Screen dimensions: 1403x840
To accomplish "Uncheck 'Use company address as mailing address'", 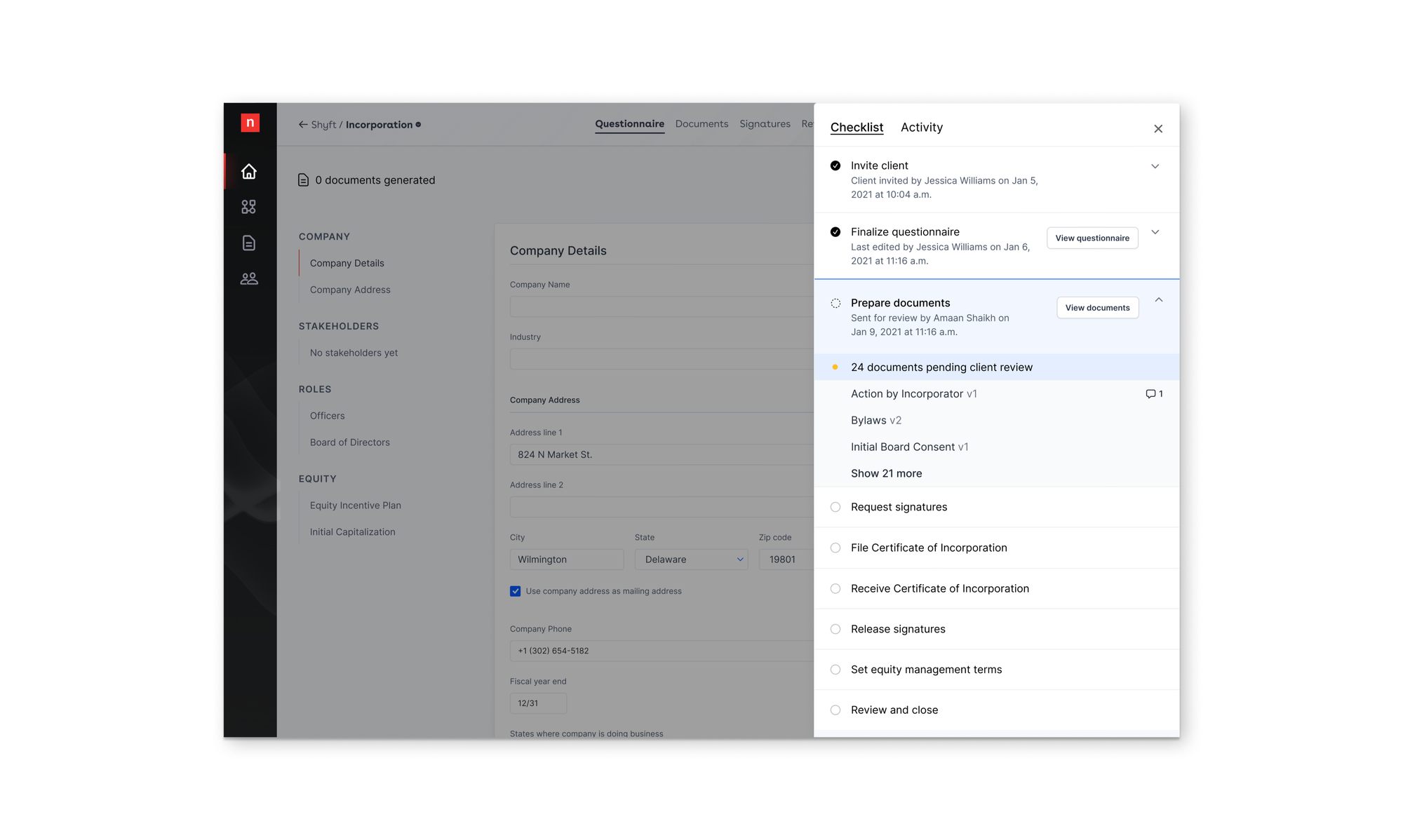I will click(516, 591).
